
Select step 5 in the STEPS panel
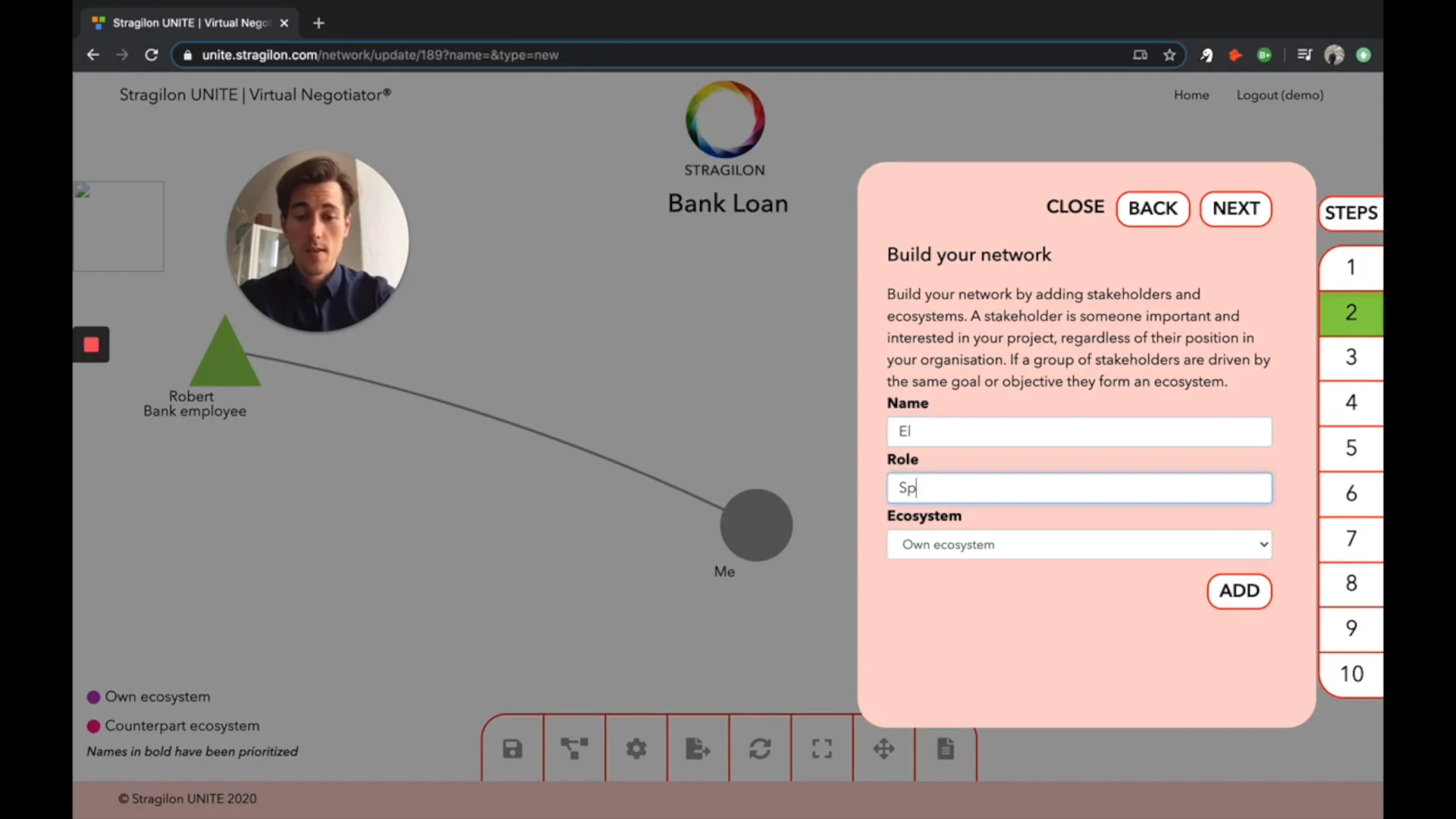(1351, 448)
